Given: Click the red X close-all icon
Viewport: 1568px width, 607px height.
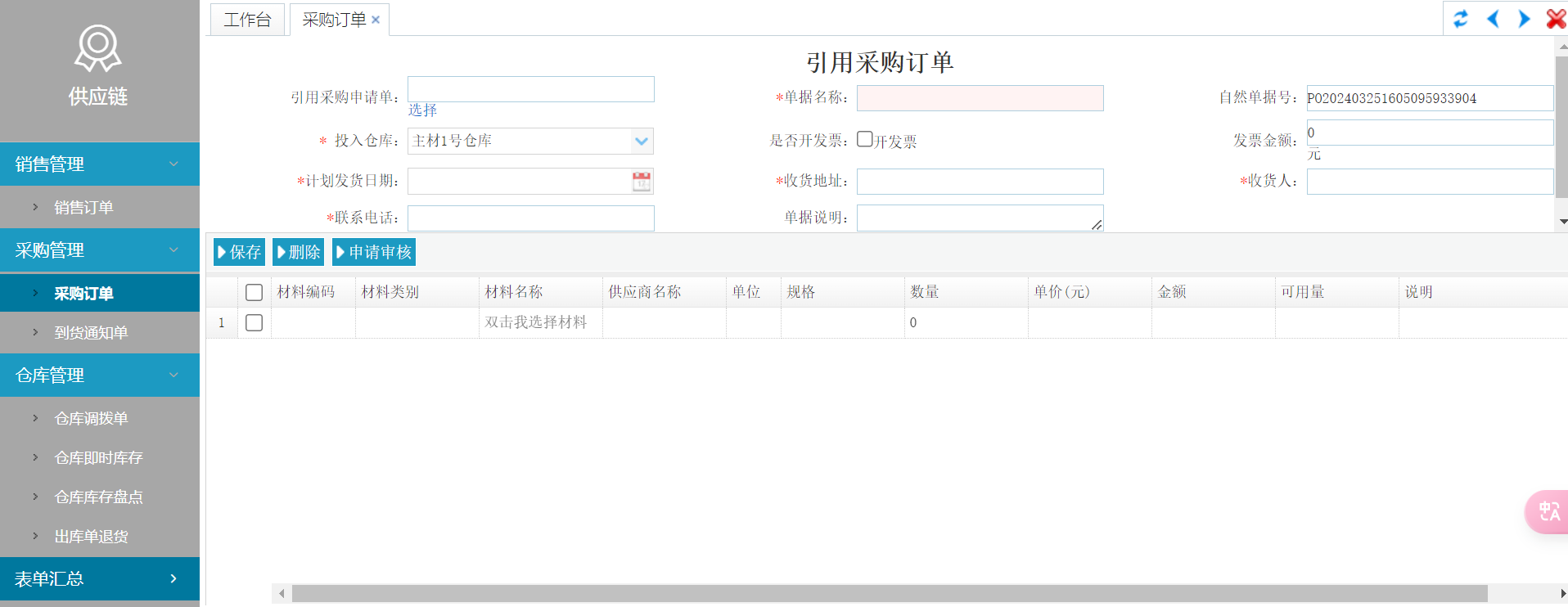Looking at the screenshot, I should 1556,18.
